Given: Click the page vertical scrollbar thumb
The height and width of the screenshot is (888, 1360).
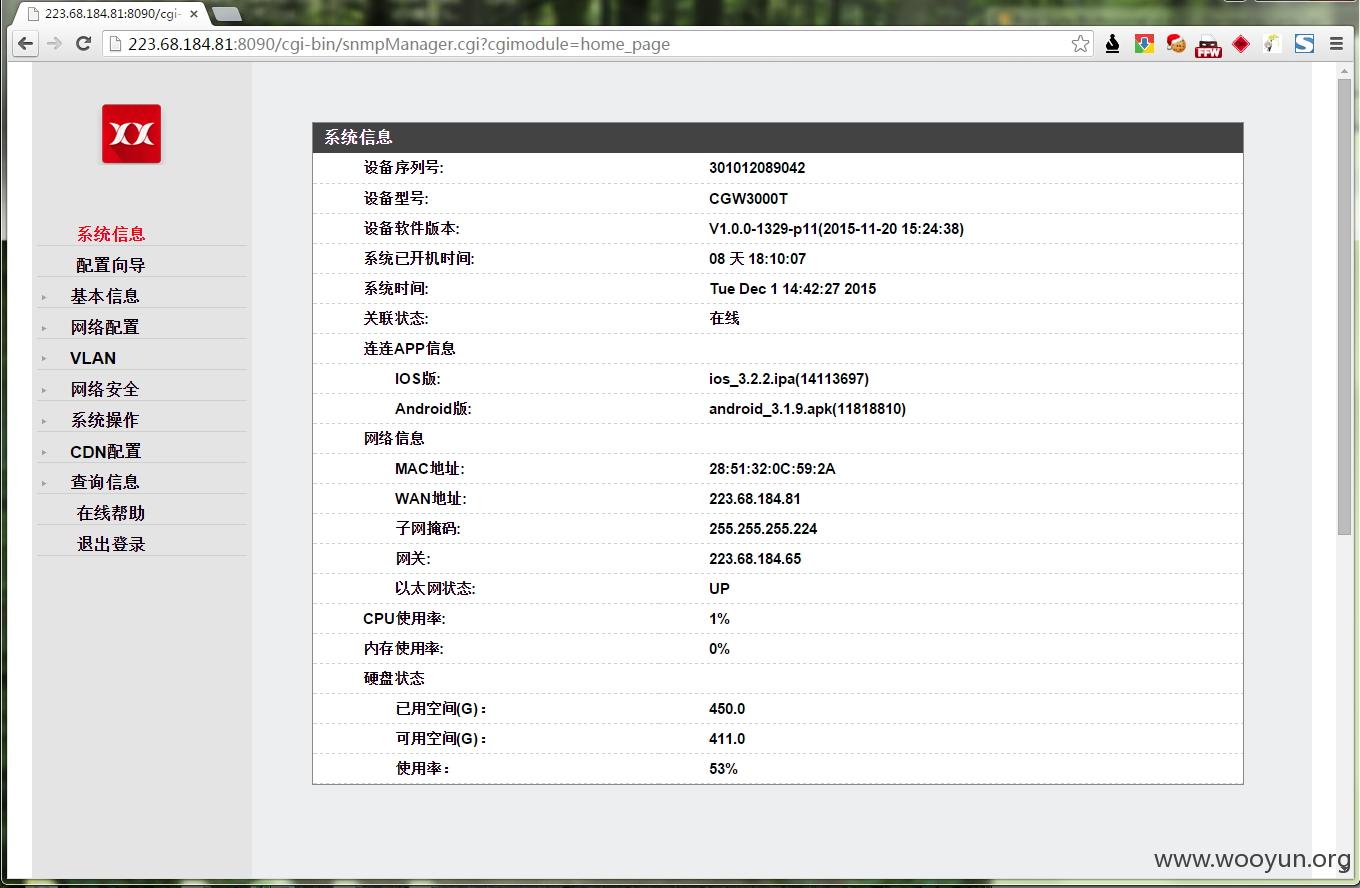Looking at the screenshot, I should (x=1344, y=305).
